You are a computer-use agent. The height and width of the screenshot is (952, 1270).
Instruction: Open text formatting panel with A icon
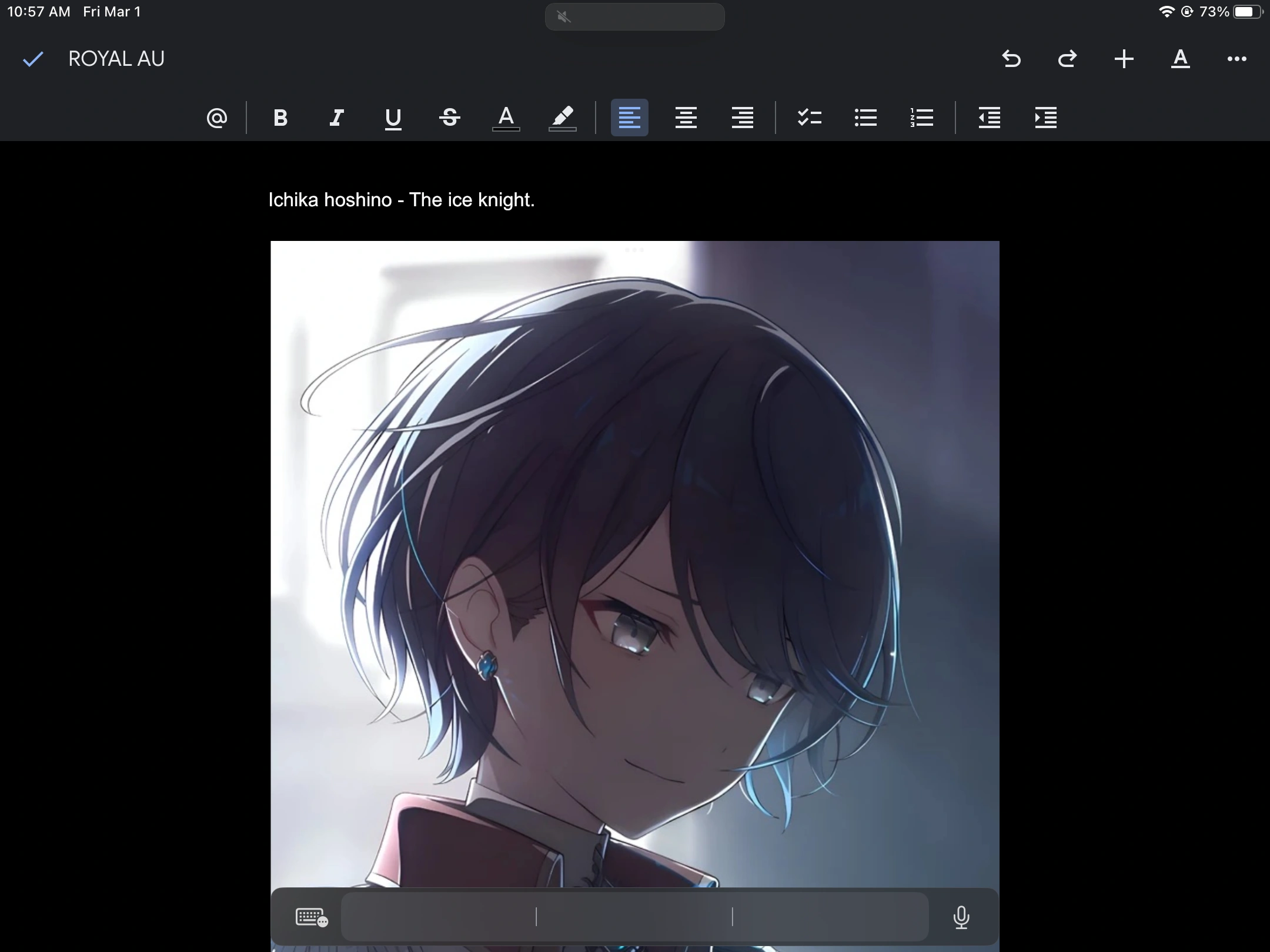pos(1180,59)
